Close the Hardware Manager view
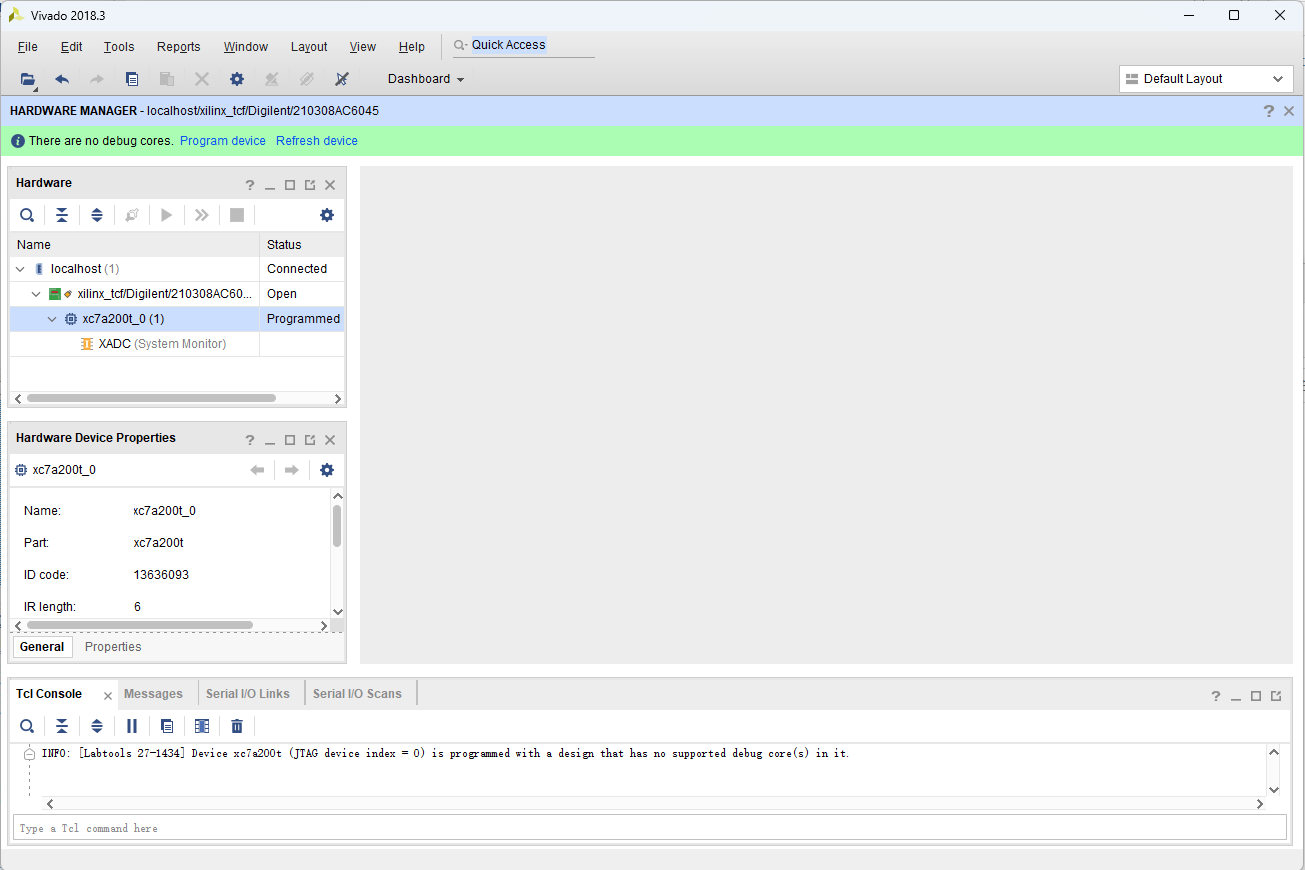Viewport: 1305px width, 870px height. pyautogui.click(x=1289, y=111)
